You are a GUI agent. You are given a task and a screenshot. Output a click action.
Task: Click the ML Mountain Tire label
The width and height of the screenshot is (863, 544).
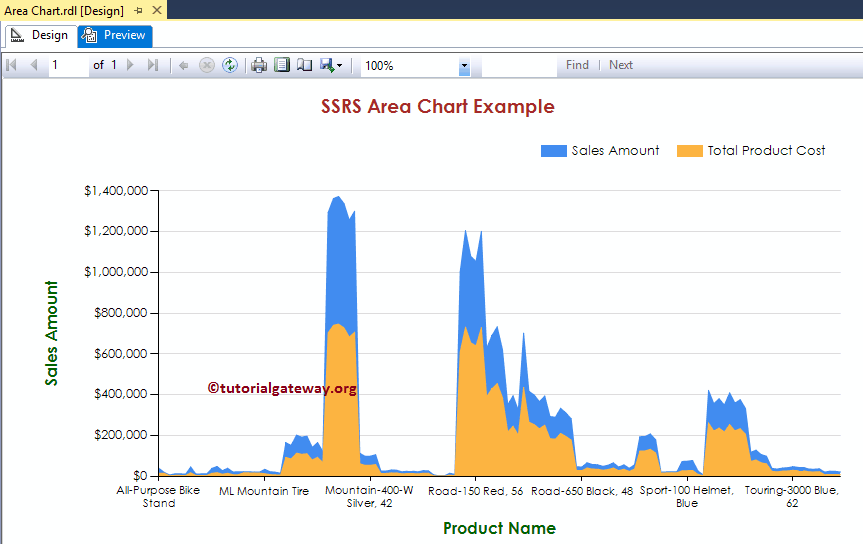click(x=264, y=491)
